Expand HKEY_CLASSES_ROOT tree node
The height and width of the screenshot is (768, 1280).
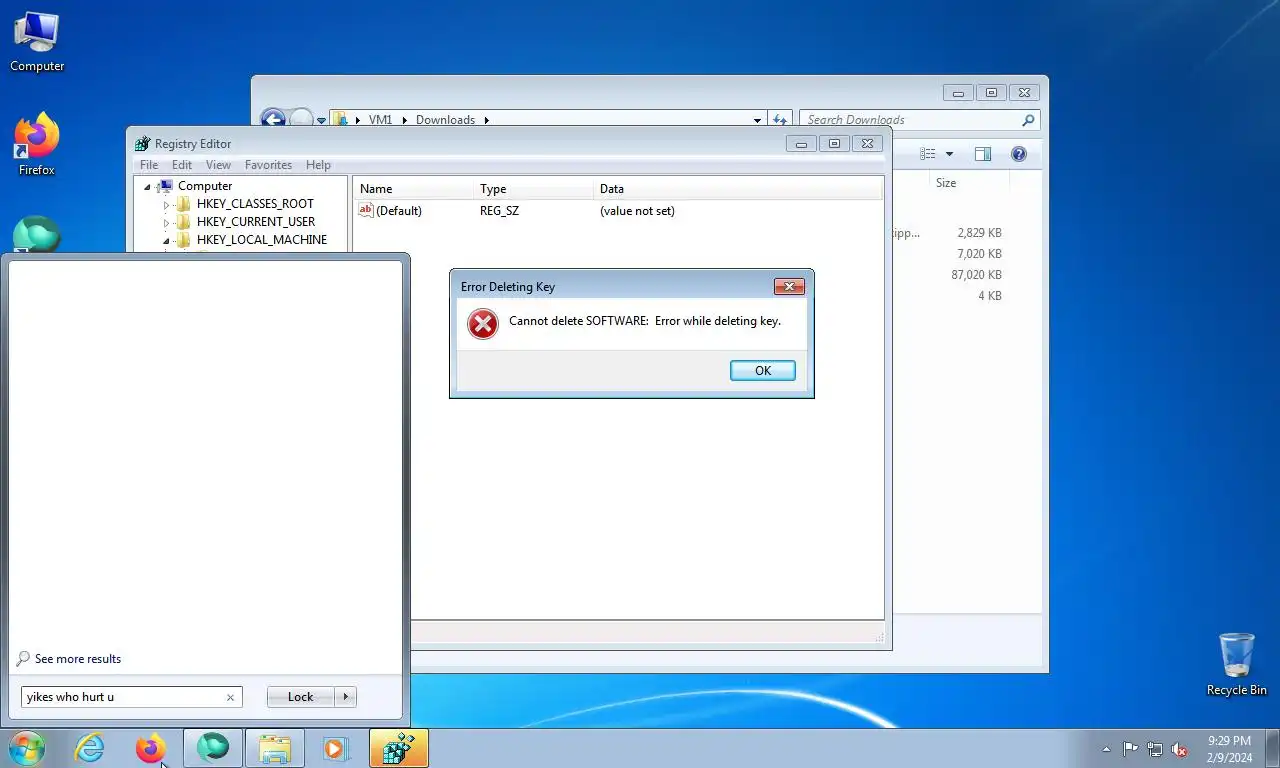166,204
